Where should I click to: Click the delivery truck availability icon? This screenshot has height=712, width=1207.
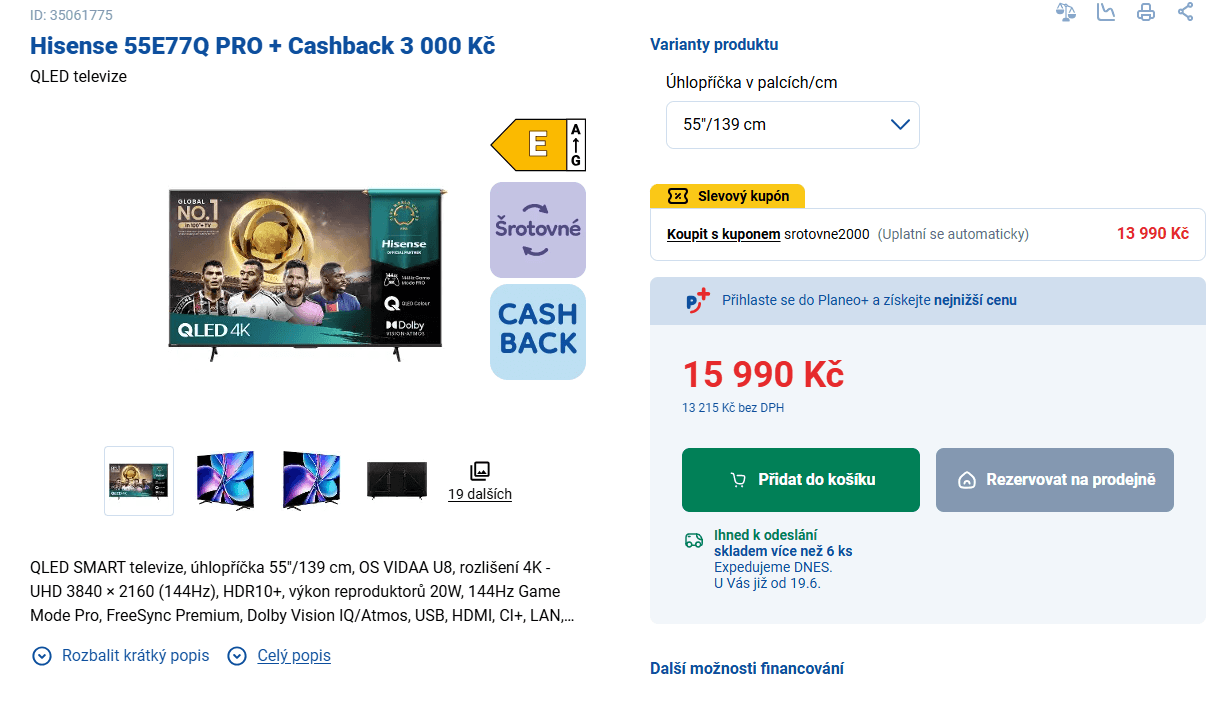[x=693, y=541]
